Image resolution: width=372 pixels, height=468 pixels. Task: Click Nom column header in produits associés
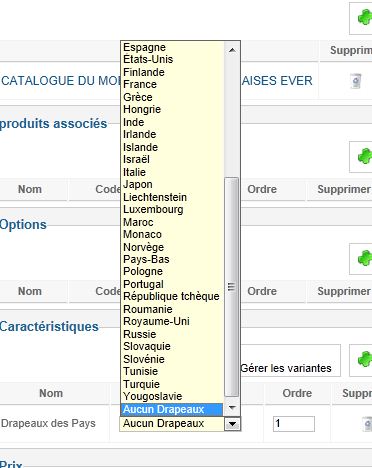[30, 189]
